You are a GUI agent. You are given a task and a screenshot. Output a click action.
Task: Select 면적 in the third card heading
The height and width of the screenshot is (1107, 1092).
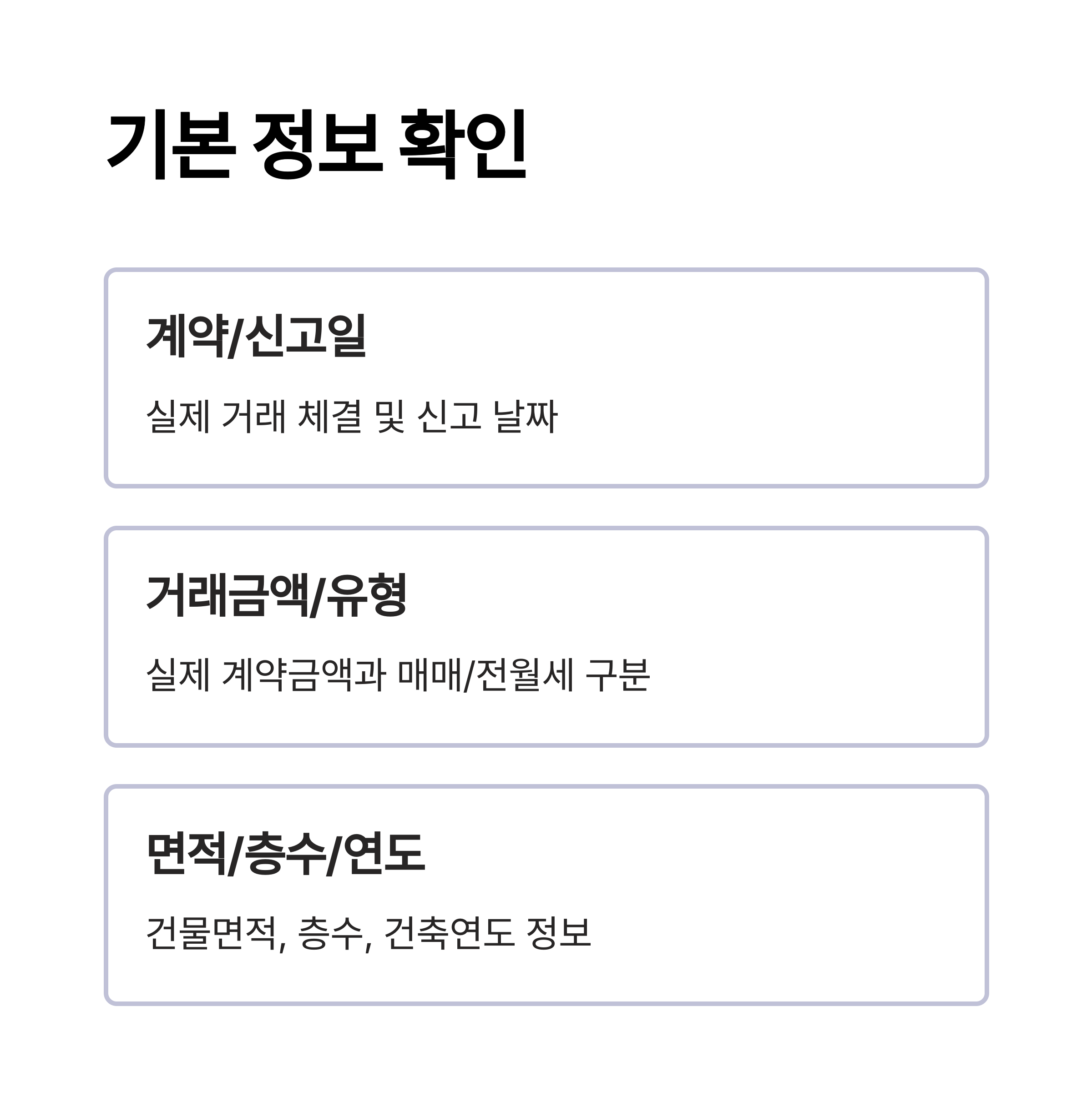coord(186,854)
